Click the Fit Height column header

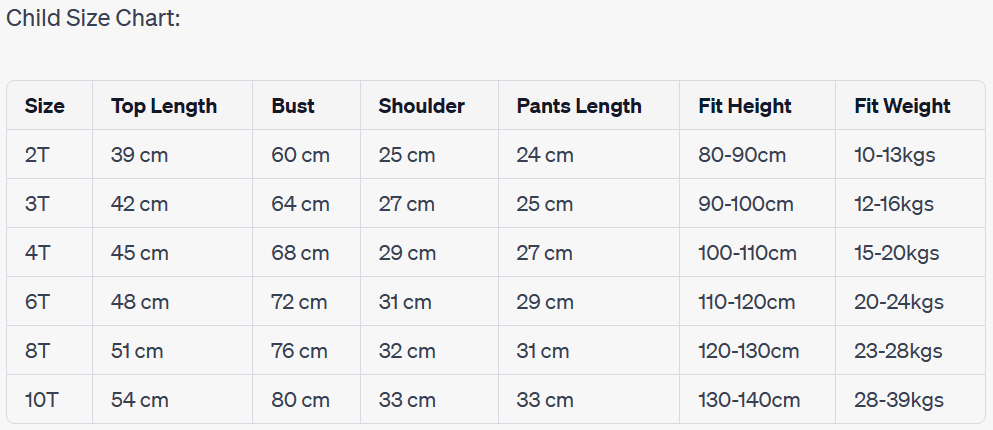click(744, 106)
